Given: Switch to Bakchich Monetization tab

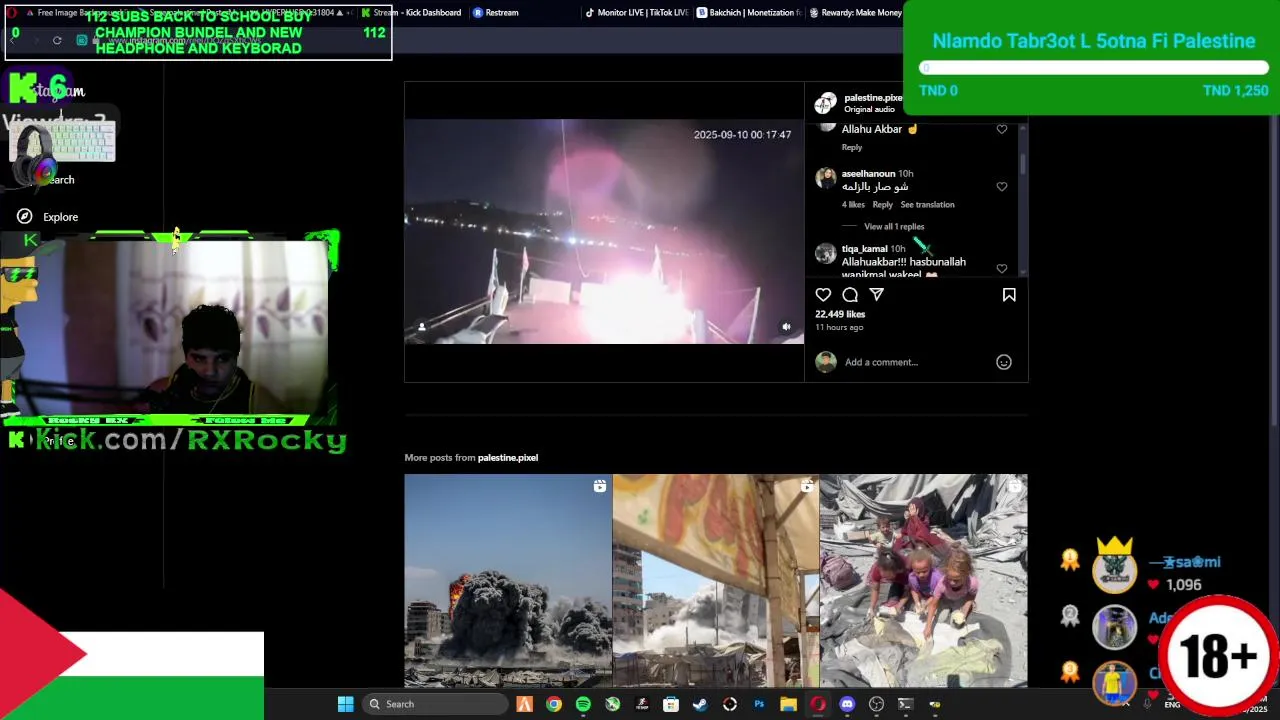Looking at the screenshot, I should click(x=749, y=13).
